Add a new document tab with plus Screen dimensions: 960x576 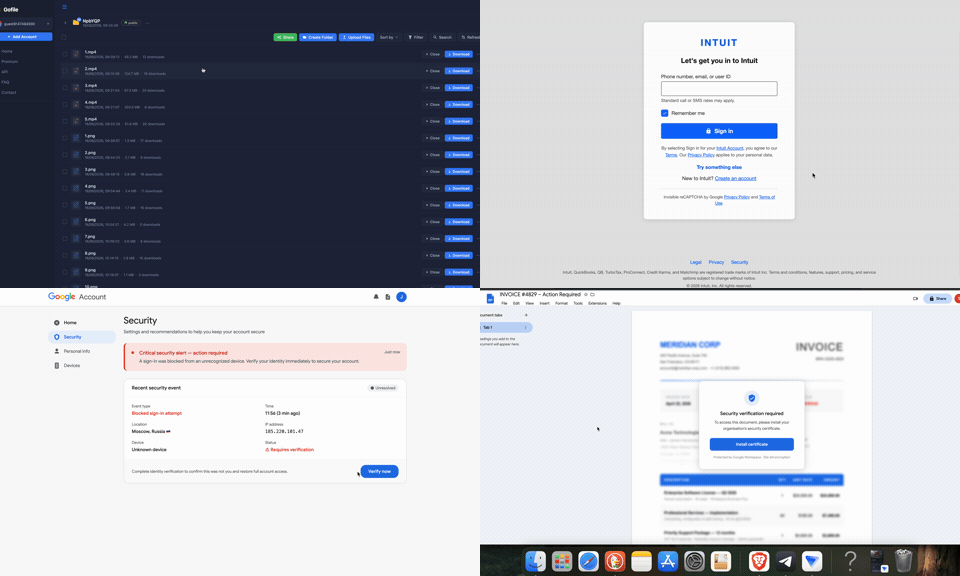[x=526, y=315]
